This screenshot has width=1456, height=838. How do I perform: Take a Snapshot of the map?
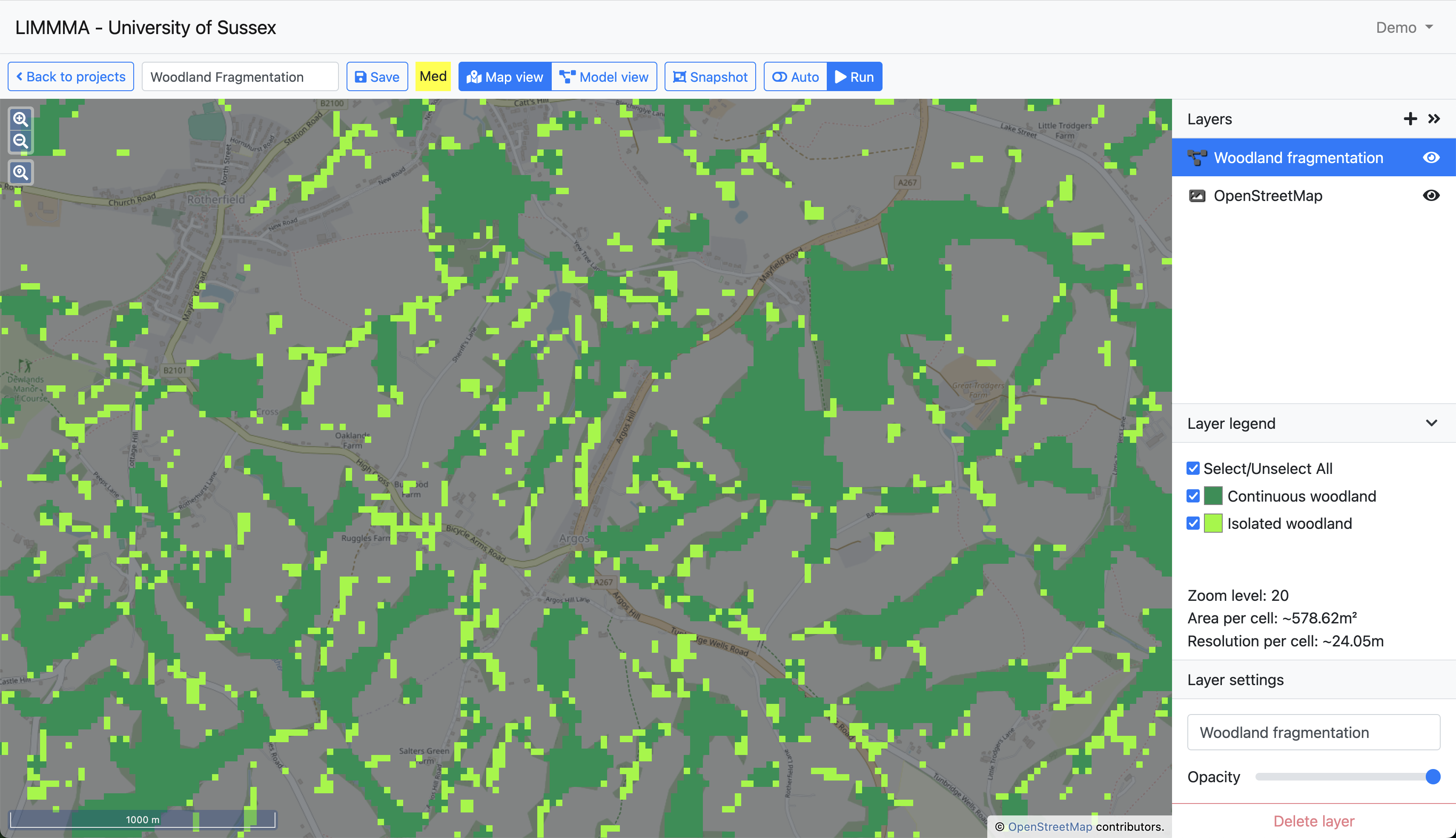click(710, 77)
